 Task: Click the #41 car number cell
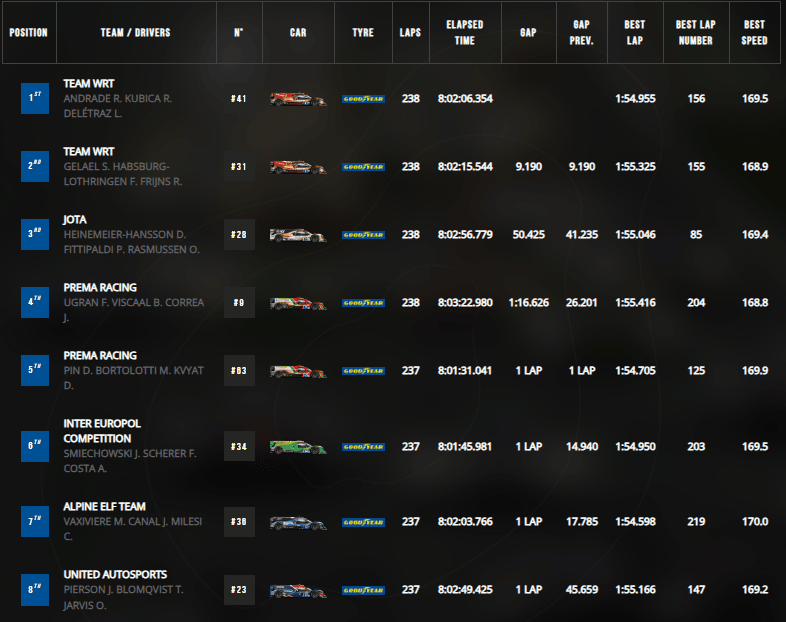point(239,99)
